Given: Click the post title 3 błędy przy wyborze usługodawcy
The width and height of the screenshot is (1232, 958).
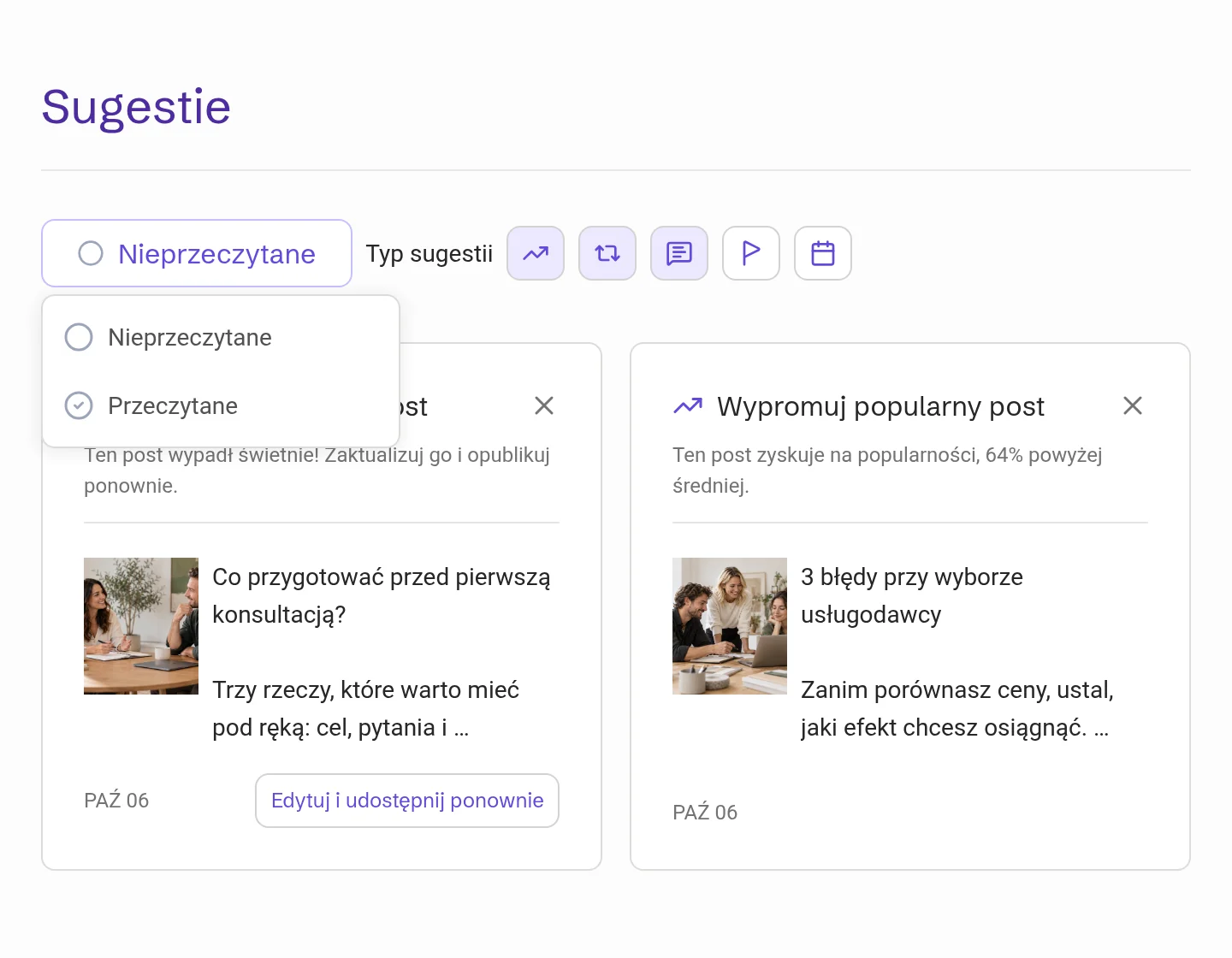Looking at the screenshot, I should click(x=912, y=595).
